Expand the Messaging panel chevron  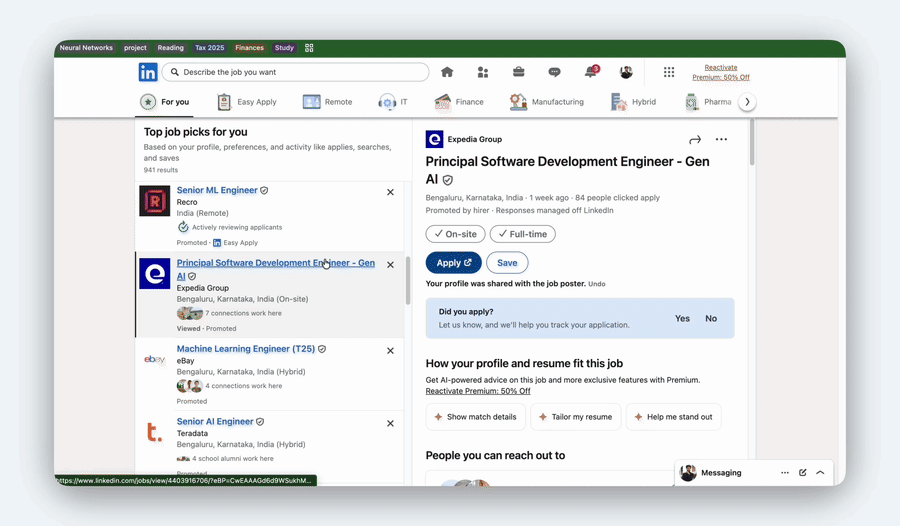click(820, 473)
